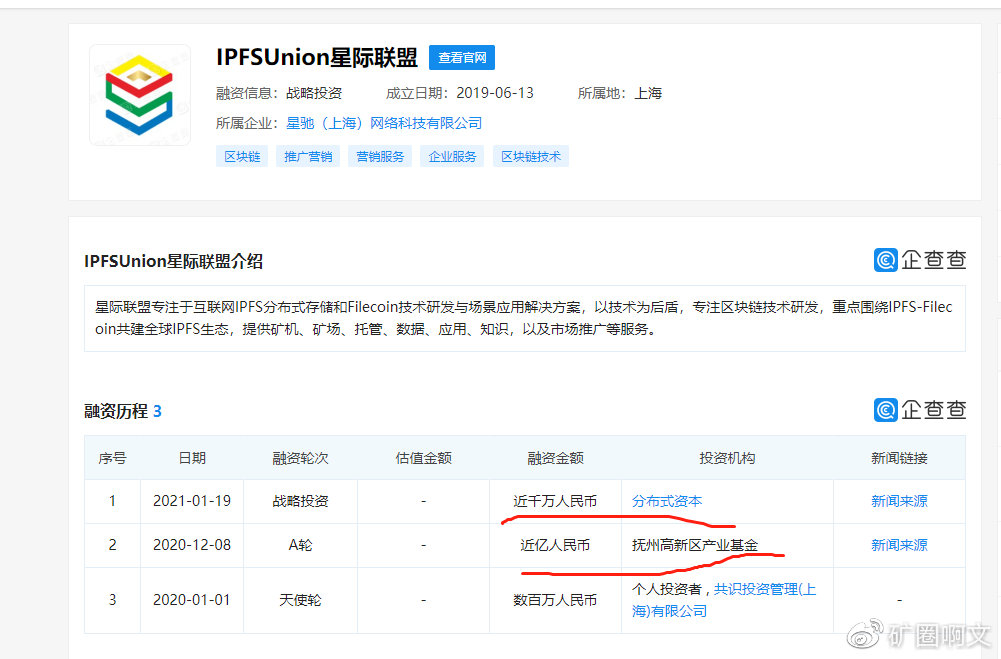Select the 推广营销 tag
The width and height of the screenshot is (1001, 659).
pyautogui.click(x=308, y=156)
